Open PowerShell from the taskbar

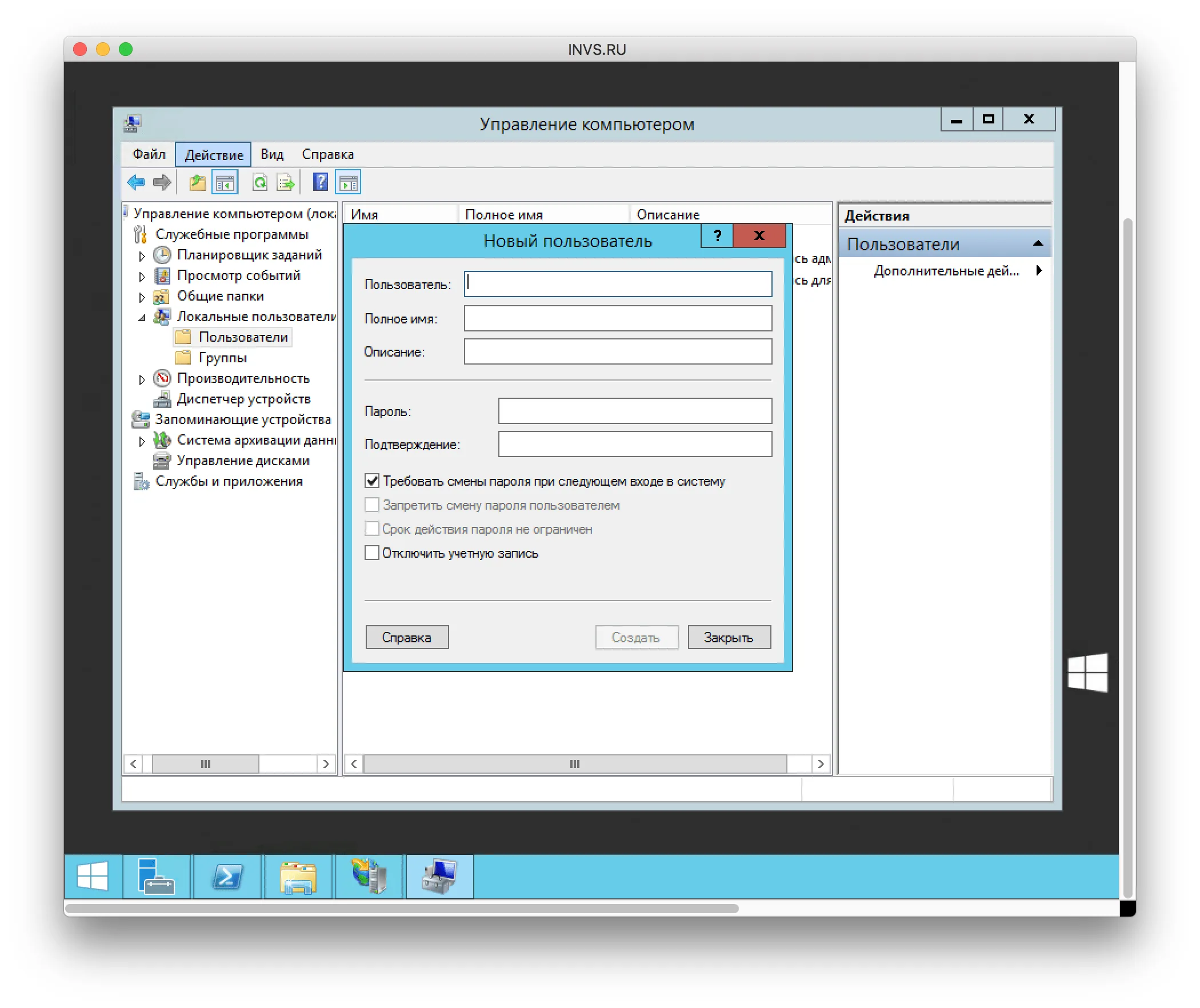tap(227, 876)
